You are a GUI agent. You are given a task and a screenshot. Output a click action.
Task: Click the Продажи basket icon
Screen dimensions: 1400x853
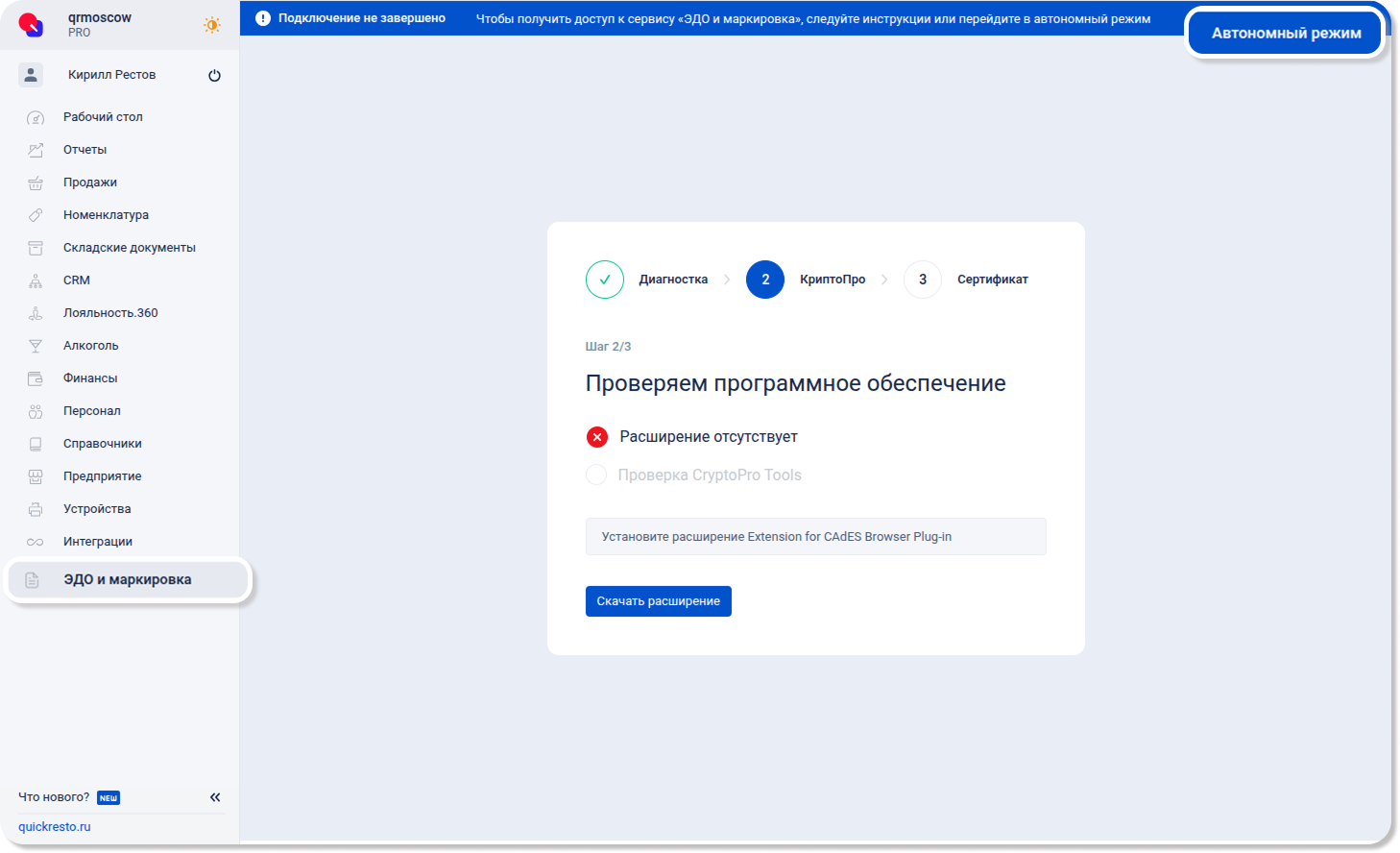pos(36,183)
